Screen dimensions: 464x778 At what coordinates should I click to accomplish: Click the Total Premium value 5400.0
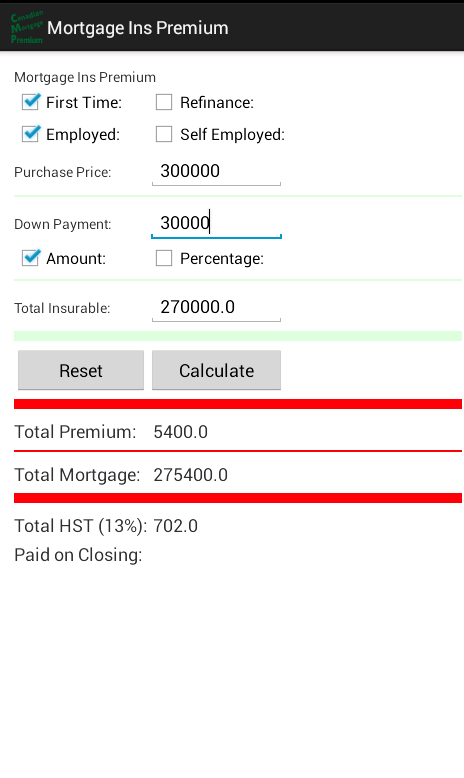pyautogui.click(x=180, y=432)
